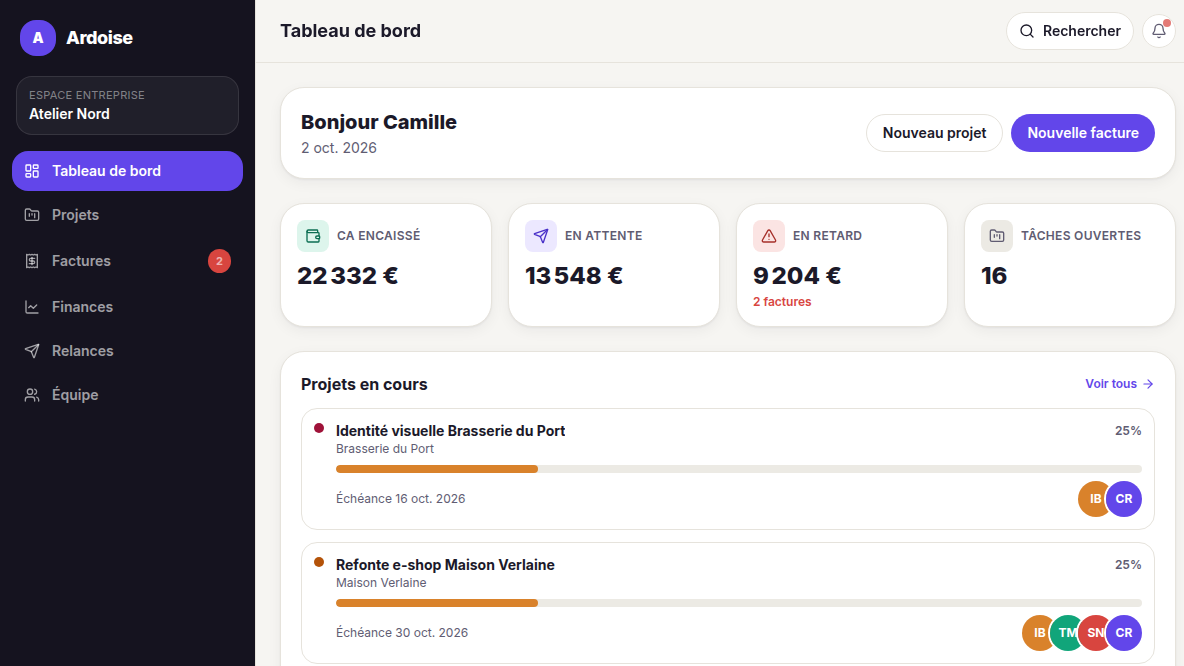Click Échéance 30 oct. 2026 text
The width and height of the screenshot is (1184, 666).
click(402, 633)
